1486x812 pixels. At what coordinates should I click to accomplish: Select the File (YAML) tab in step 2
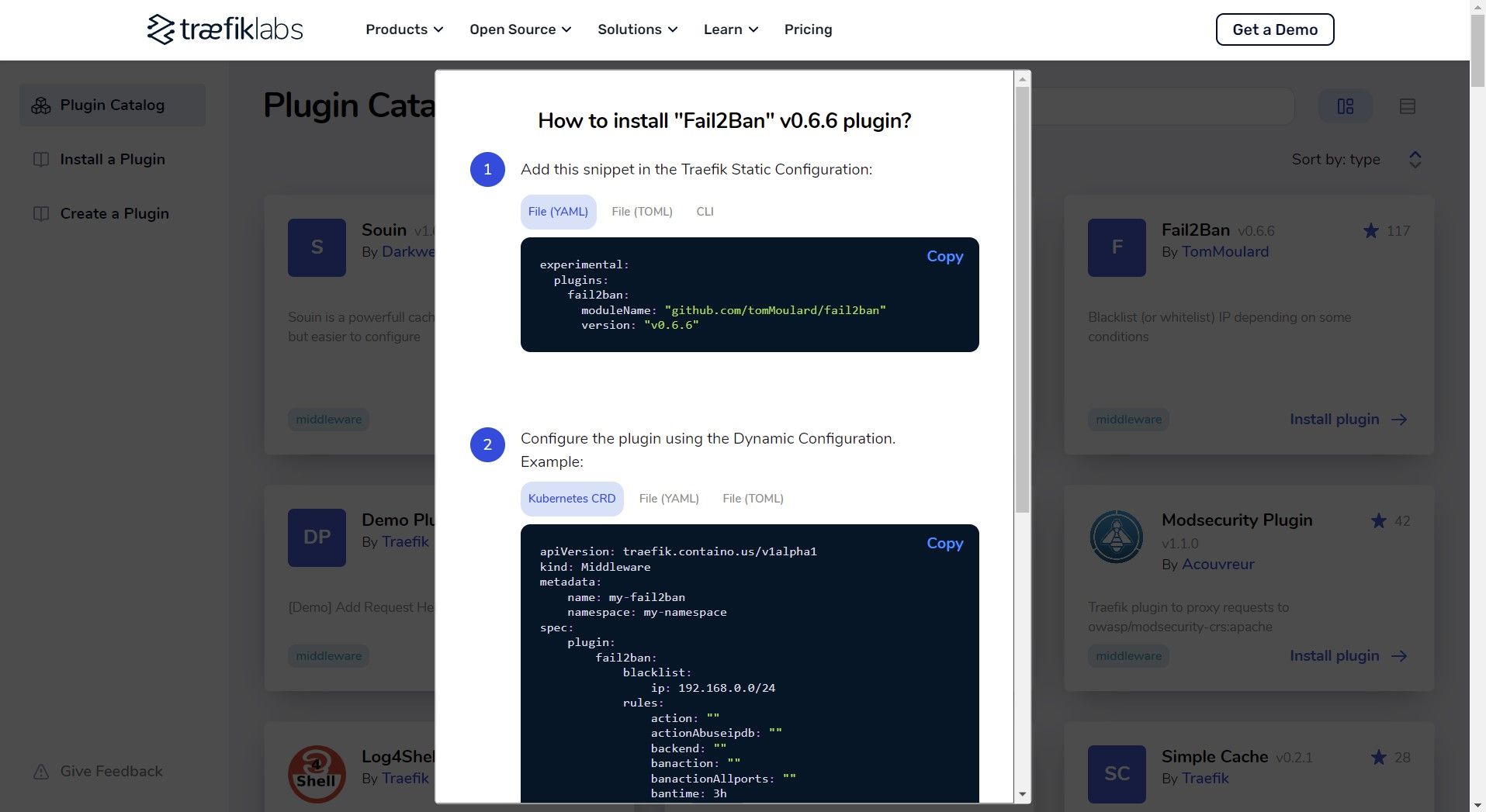(x=669, y=499)
